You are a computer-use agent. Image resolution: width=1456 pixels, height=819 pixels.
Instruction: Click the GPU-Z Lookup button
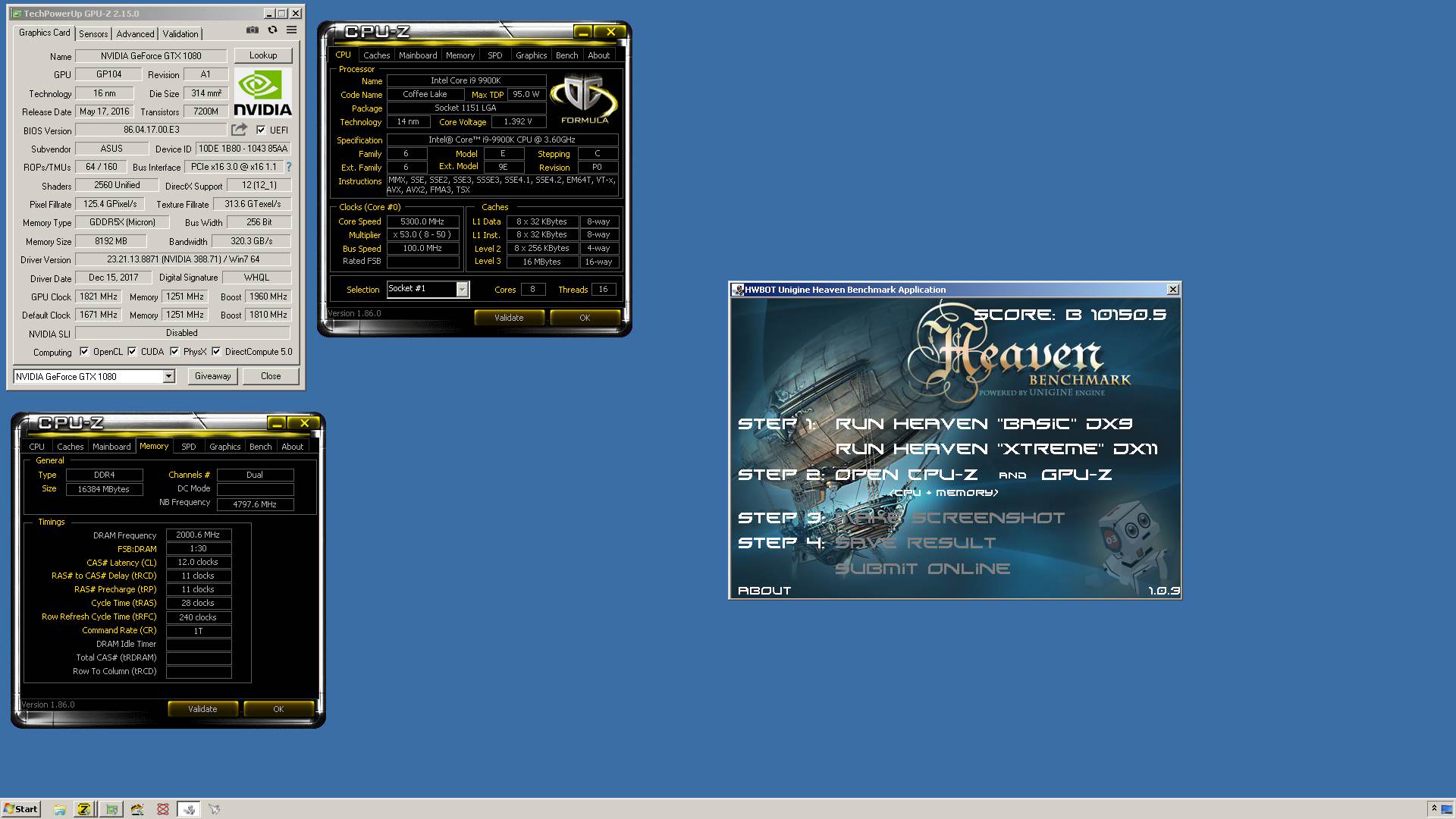(263, 55)
